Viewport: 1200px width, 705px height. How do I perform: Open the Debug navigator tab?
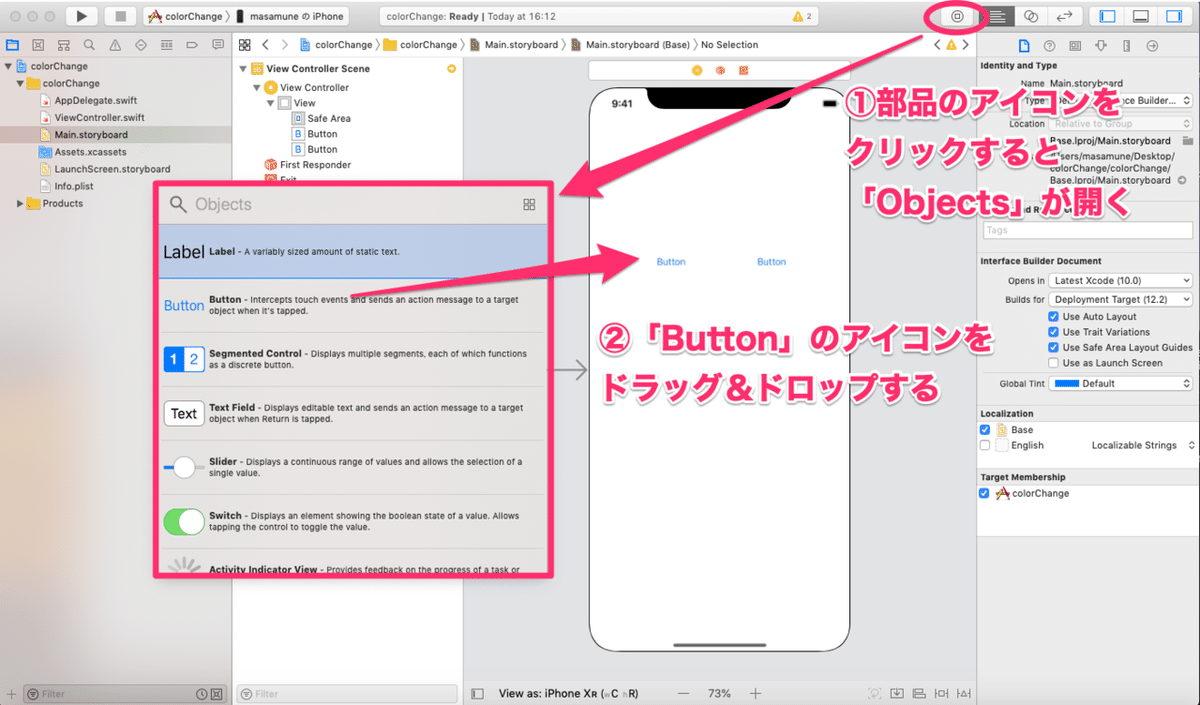167,45
